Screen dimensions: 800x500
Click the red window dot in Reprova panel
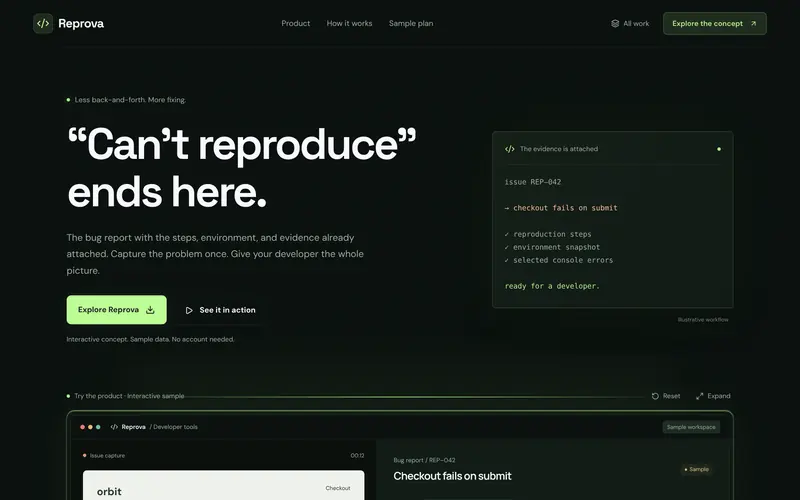pyautogui.click(x=82, y=427)
